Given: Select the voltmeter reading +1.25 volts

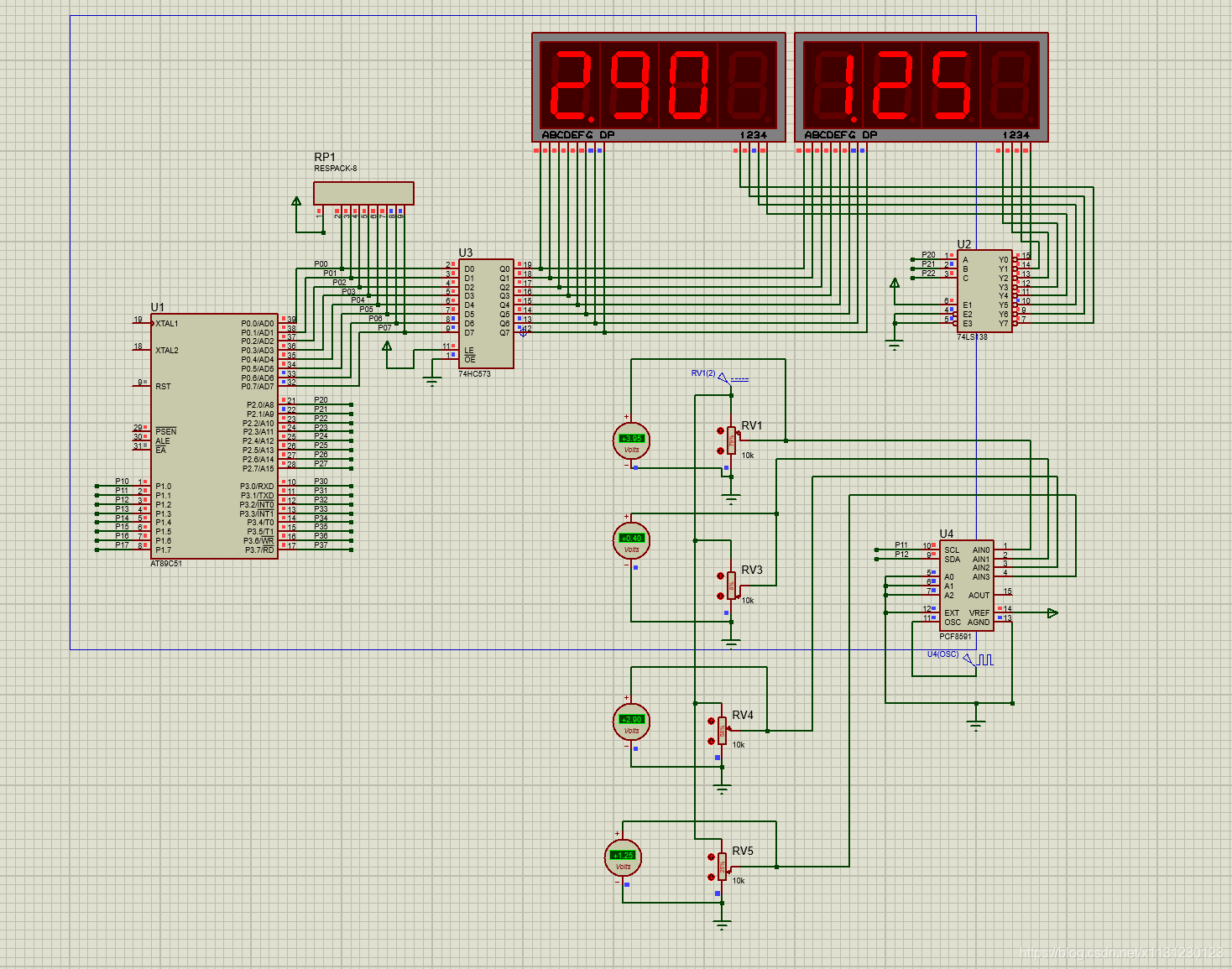Looking at the screenshot, I should tap(623, 857).
